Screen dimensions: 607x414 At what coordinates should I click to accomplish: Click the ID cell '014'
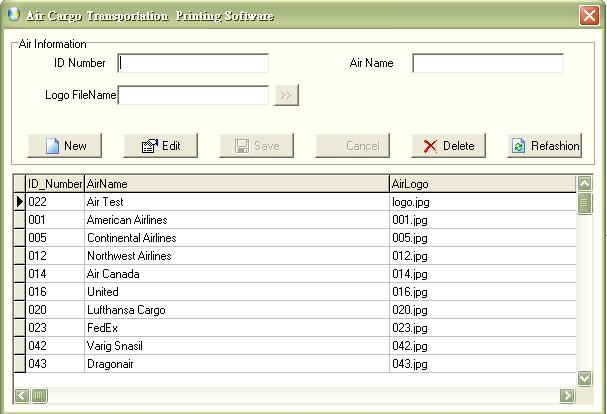point(55,274)
